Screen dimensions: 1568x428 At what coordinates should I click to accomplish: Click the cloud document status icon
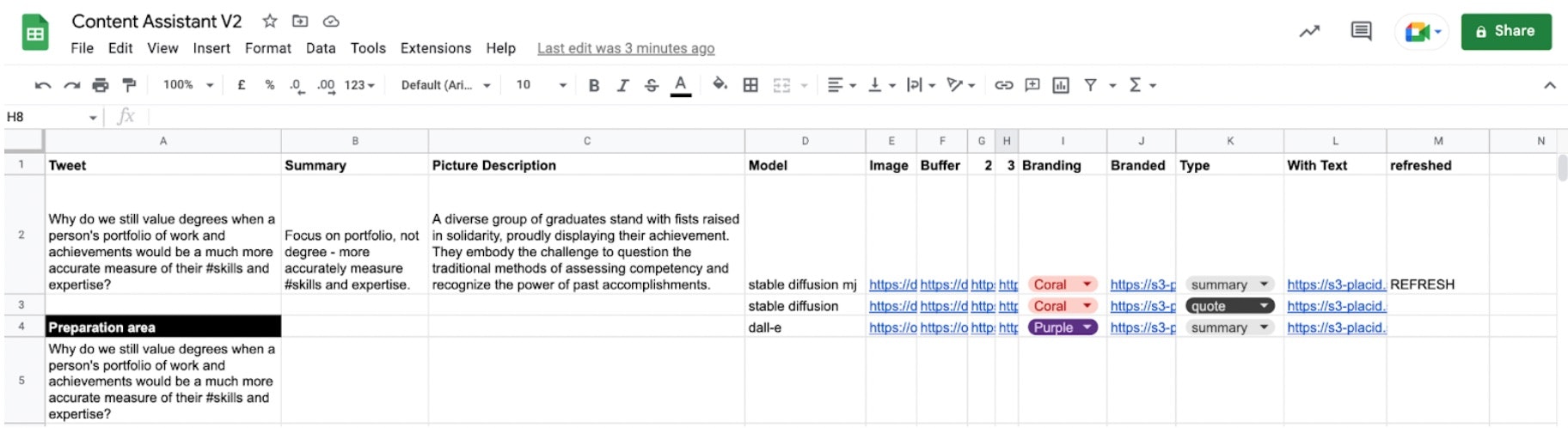click(331, 21)
